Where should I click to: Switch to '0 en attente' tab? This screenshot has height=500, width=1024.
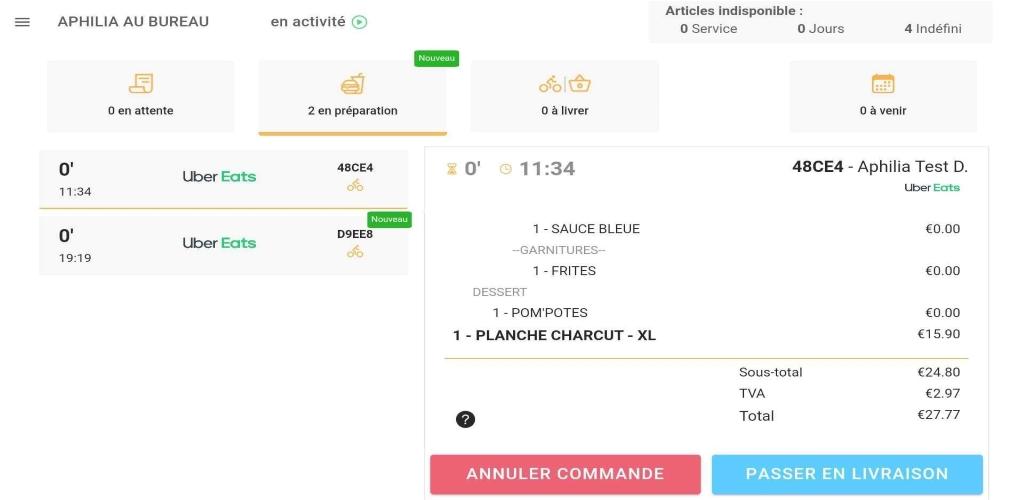click(140, 96)
